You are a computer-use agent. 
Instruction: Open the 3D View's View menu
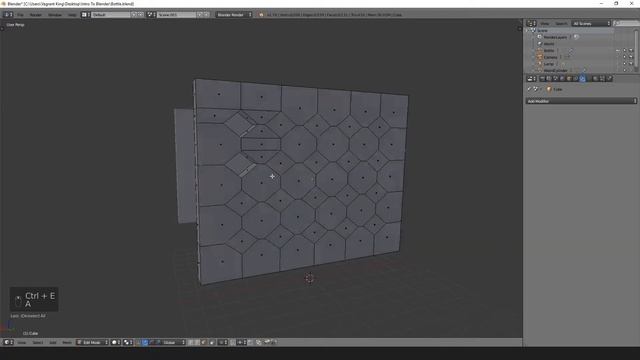[x=22, y=342]
